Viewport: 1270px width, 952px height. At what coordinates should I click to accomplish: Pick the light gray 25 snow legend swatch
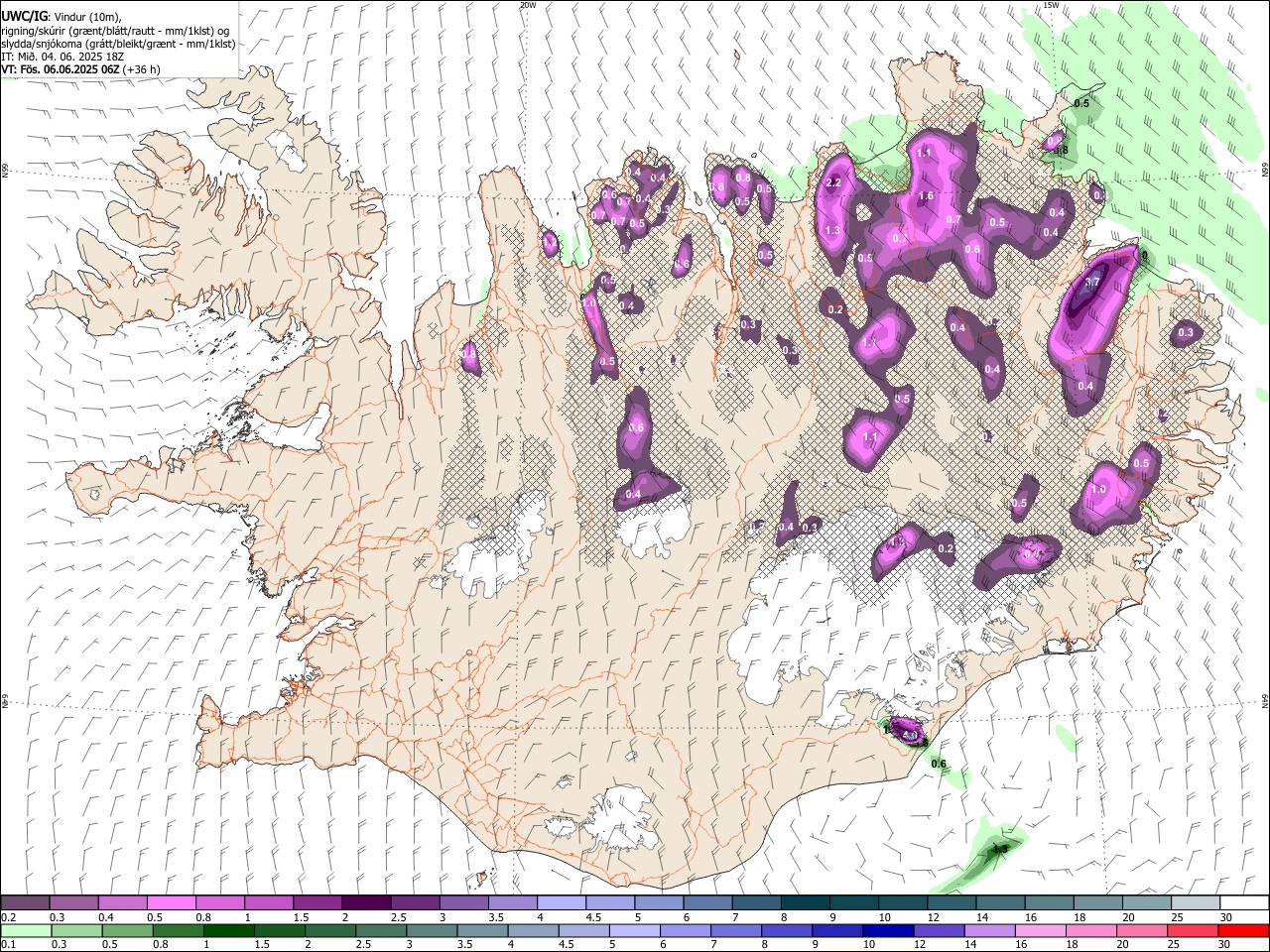pos(1196,903)
